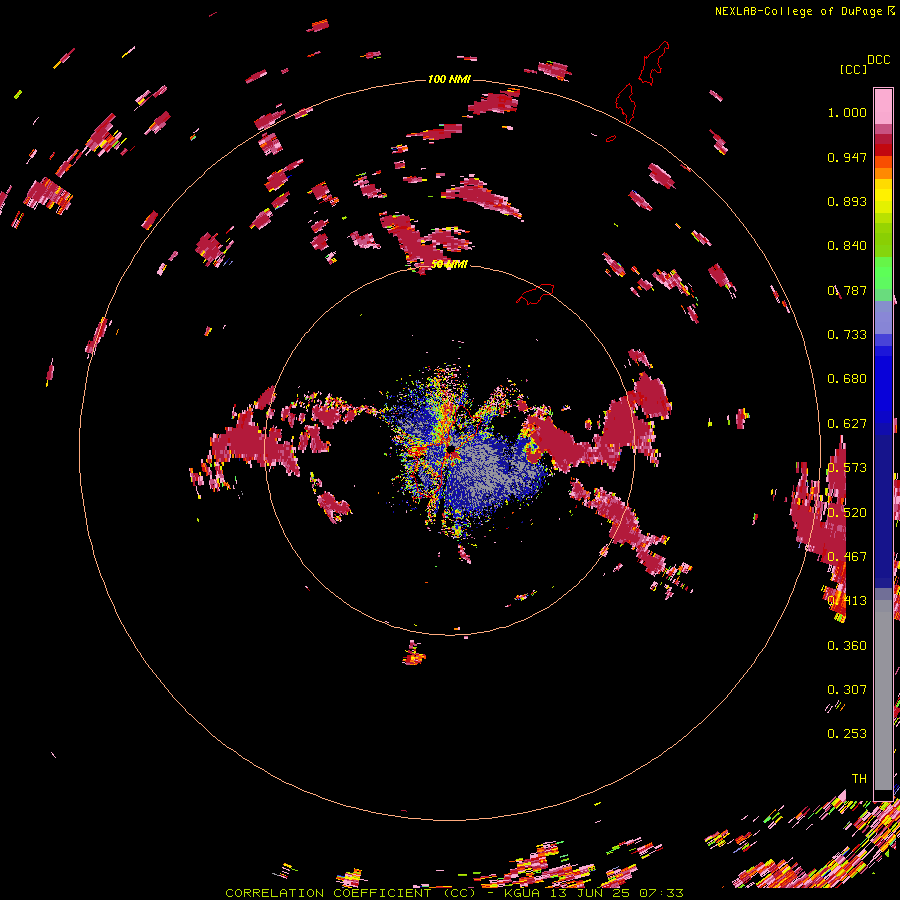
Task: Click the 0.893 legend value
Action: pyautogui.click(x=847, y=201)
